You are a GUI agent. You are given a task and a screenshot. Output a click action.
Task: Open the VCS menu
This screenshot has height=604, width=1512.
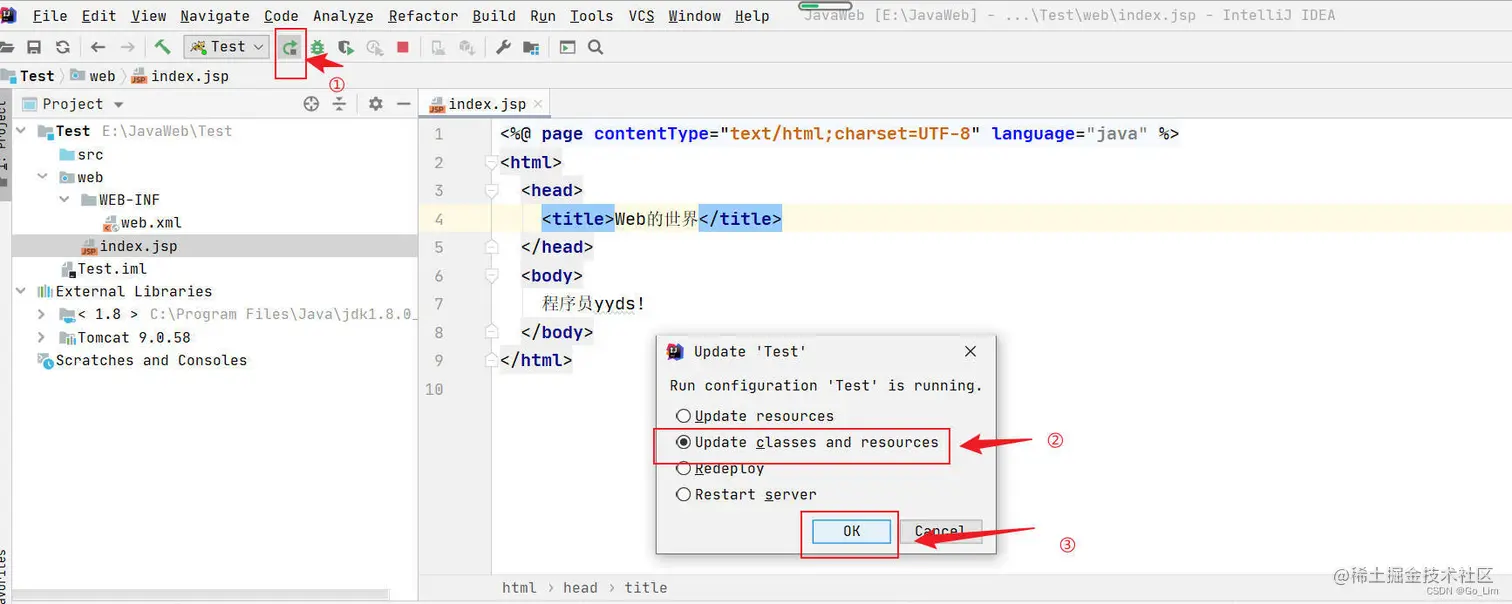point(641,16)
